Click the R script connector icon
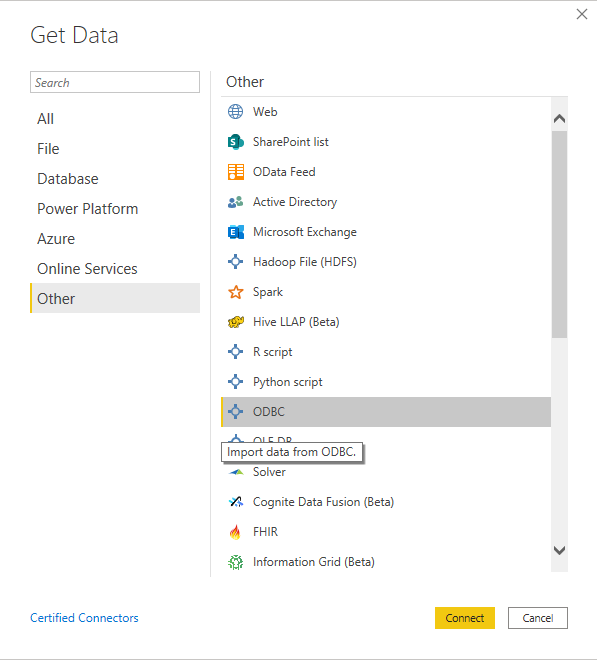The height and width of the screenshot is (663, 597). (236, 352)
